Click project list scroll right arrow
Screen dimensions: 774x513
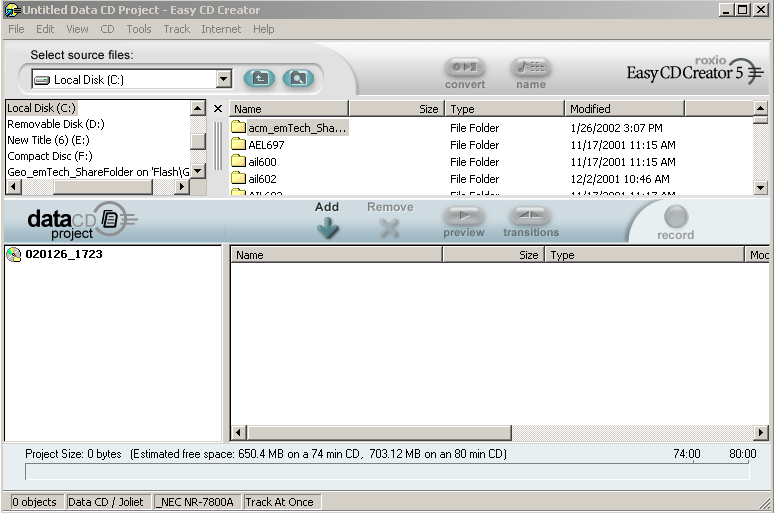click(761, 433)
